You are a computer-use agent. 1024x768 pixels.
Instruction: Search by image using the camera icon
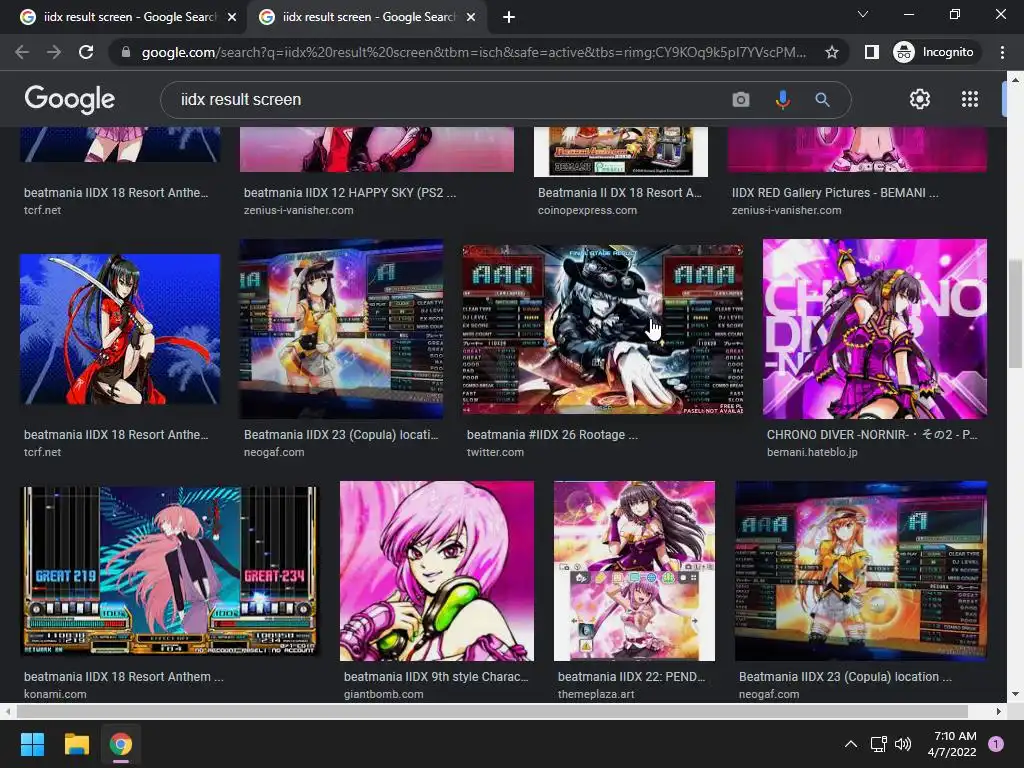pos(741,99)
